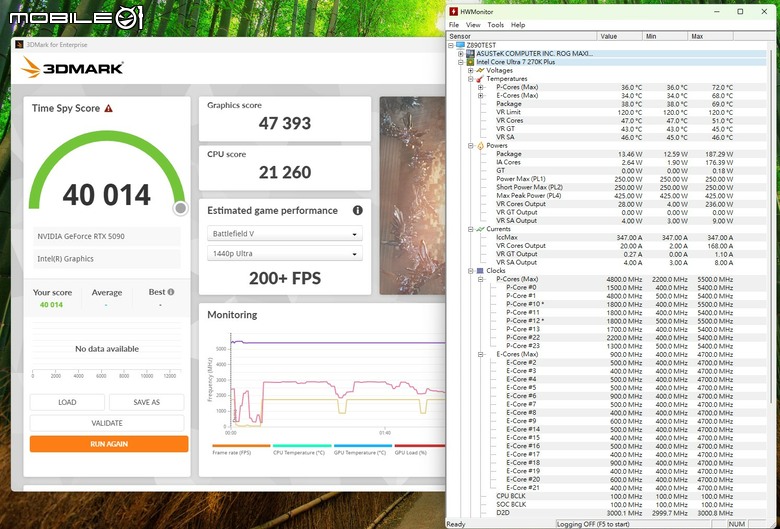Click the Estimated game performance info icon

coord(357,211)
